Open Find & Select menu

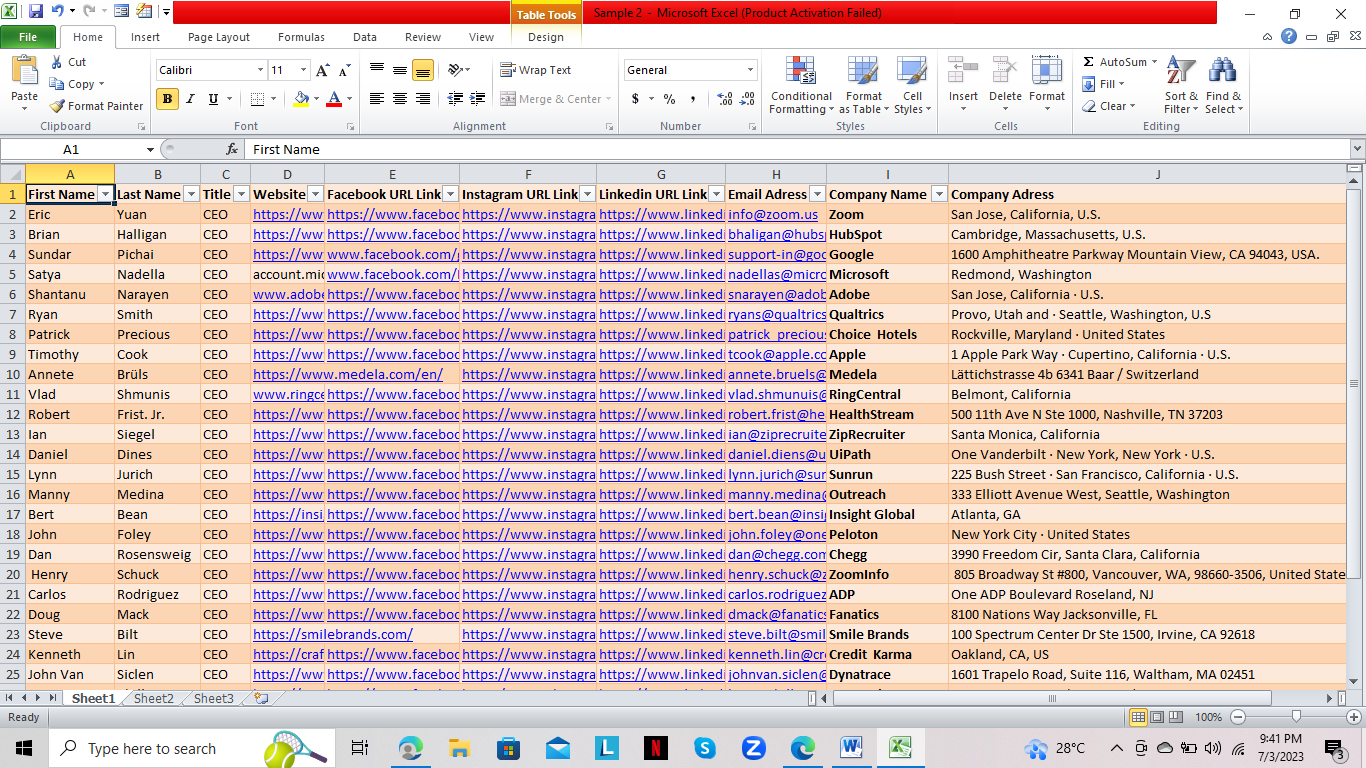pos(1223,86)
